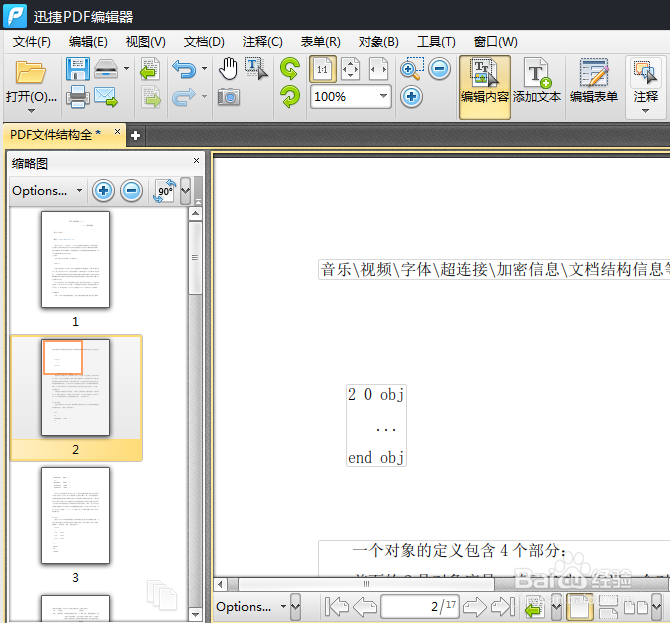
Task: Select page 3 thumbnail
Action: (x=75, y=515)
